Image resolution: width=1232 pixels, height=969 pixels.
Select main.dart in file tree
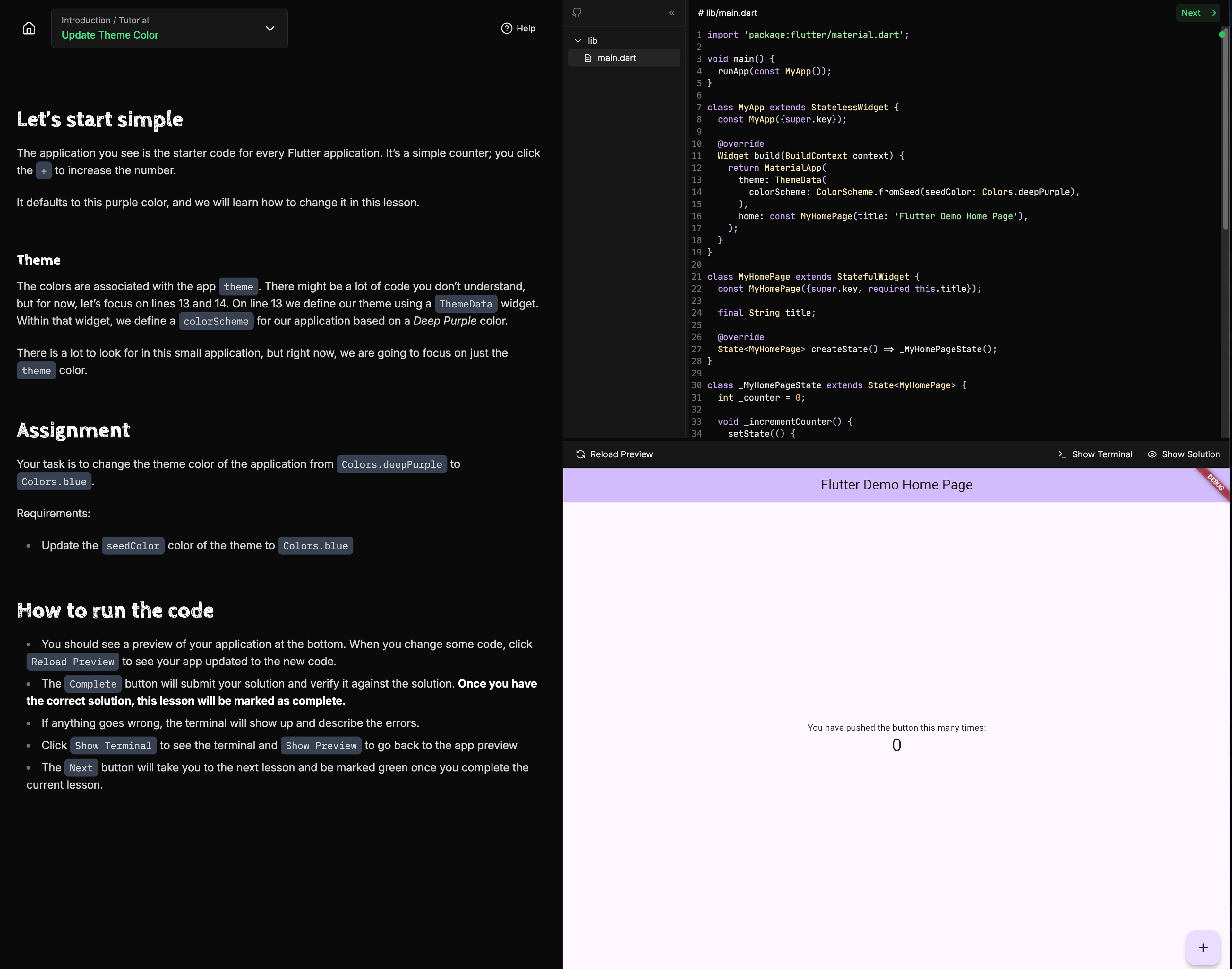(617, 58)
